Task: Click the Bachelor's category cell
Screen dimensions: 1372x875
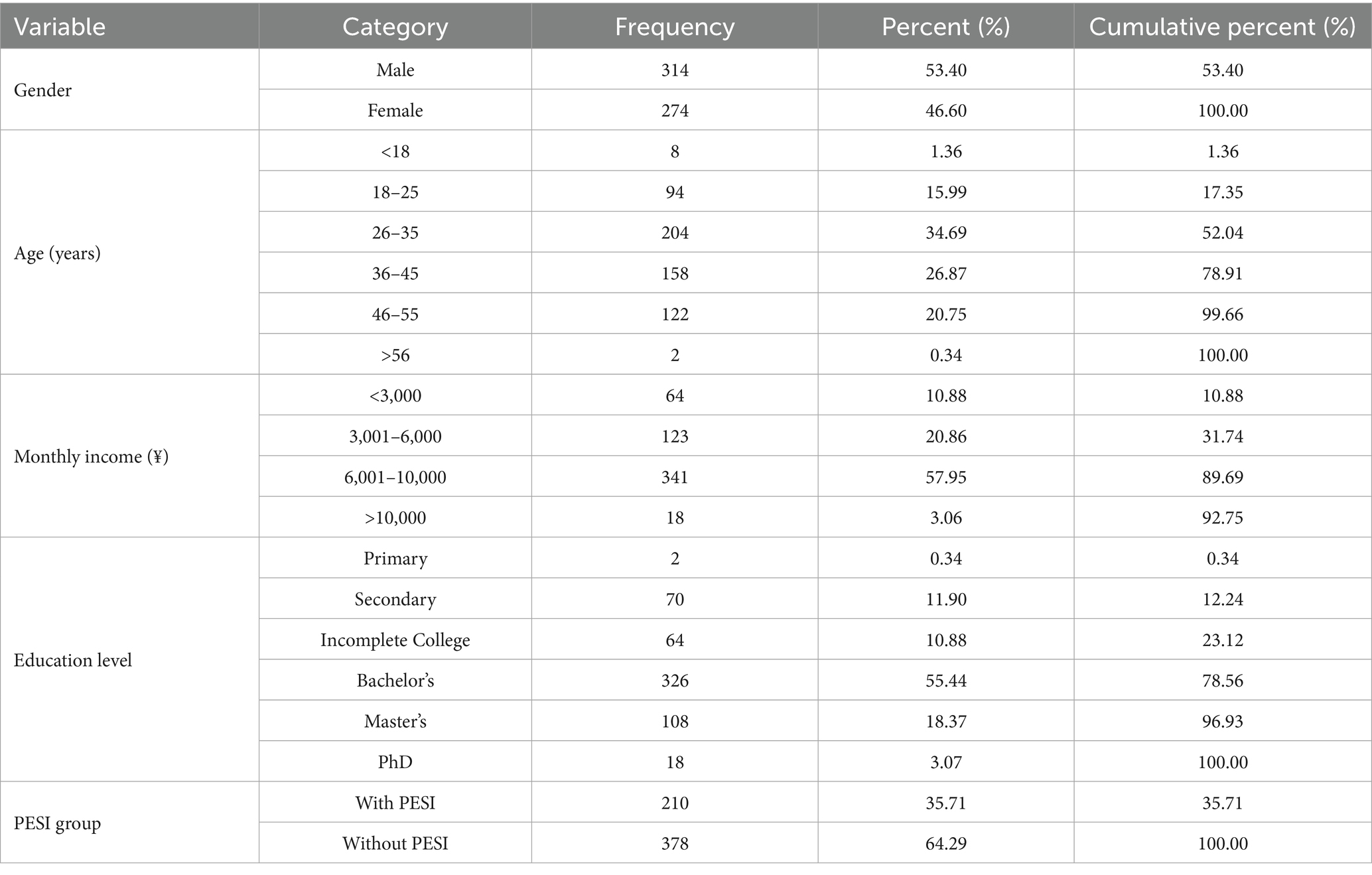Action: (x=395, y=681)
